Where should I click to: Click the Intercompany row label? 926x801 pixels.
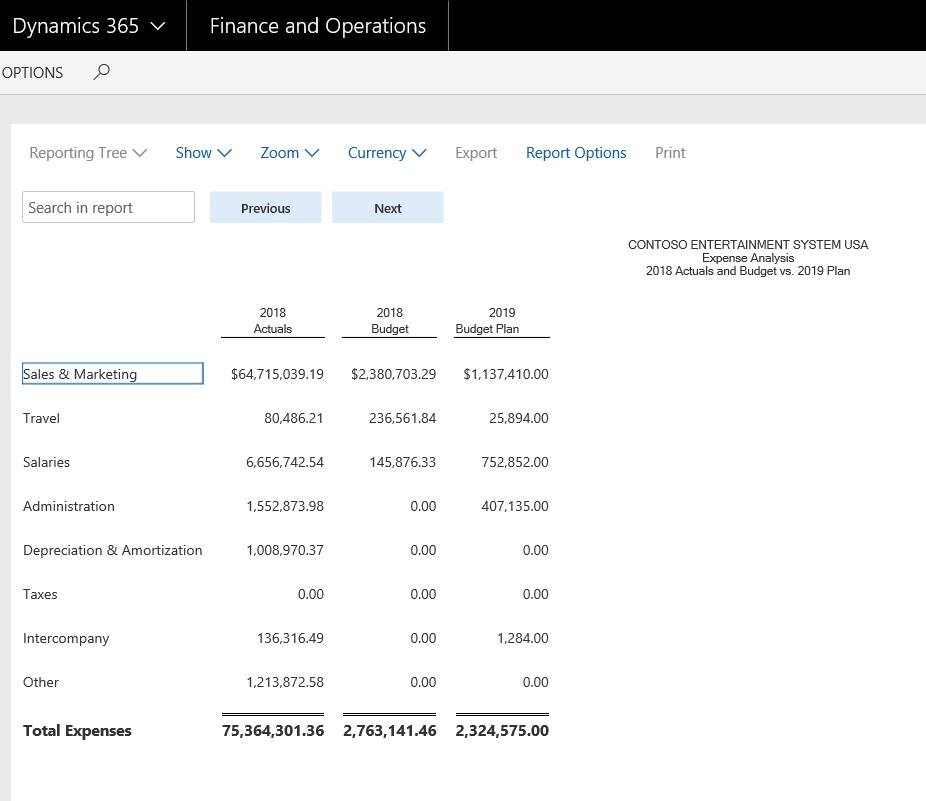[x=66, y=638]
